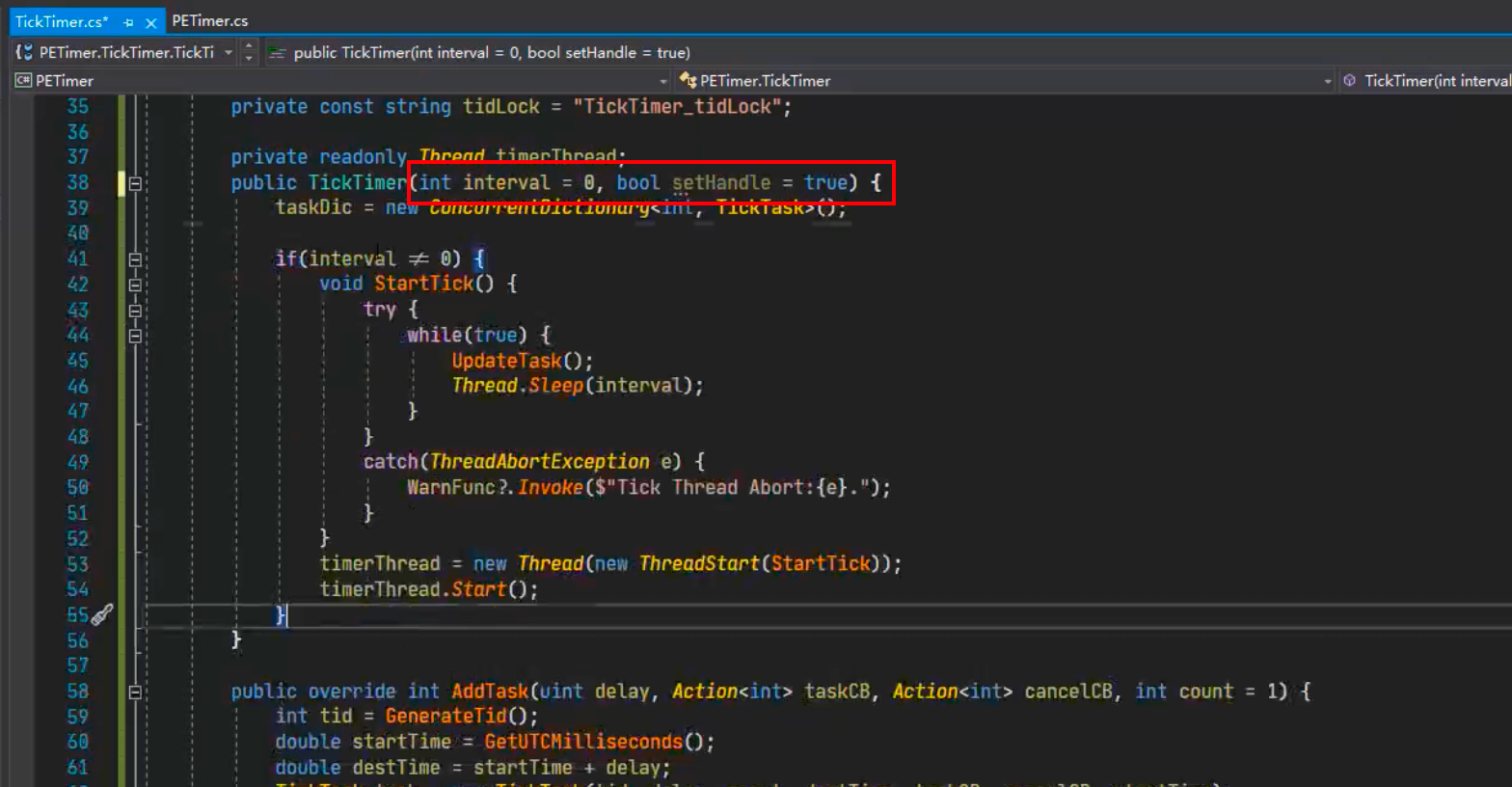Click the yellow unsaved-change marker at line 38
The width and height of the screenshot is (1512, 787).
121,183
